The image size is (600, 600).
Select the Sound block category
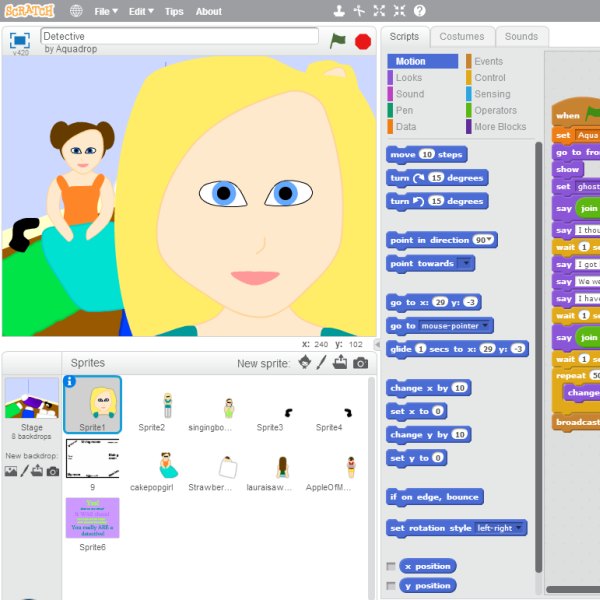pos(410,94)
